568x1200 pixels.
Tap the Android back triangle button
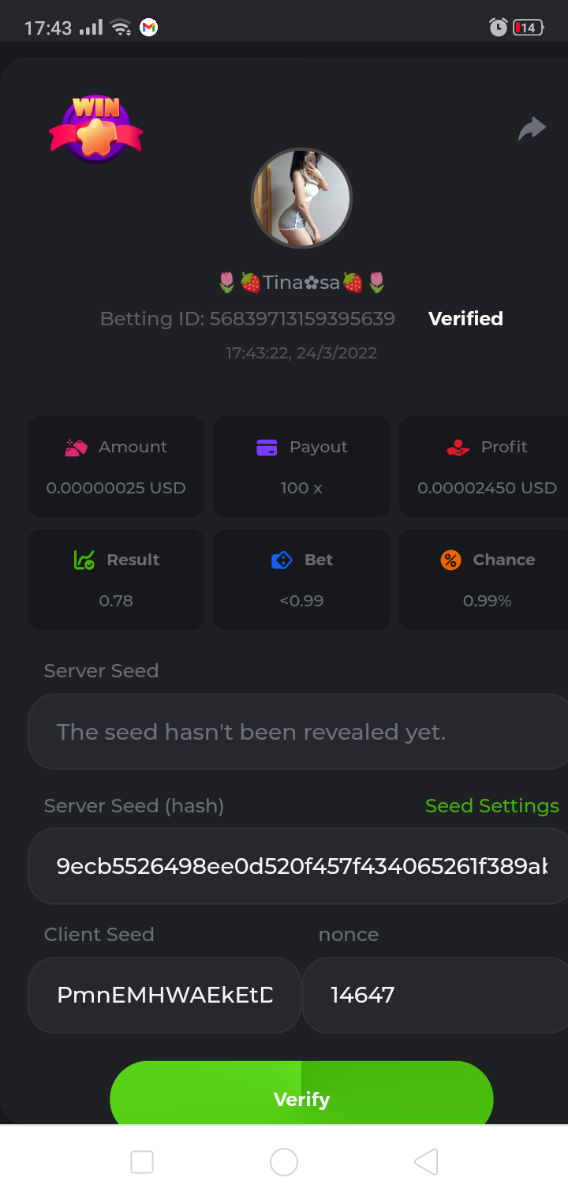pyautogui.click(x=426, y=1161)
